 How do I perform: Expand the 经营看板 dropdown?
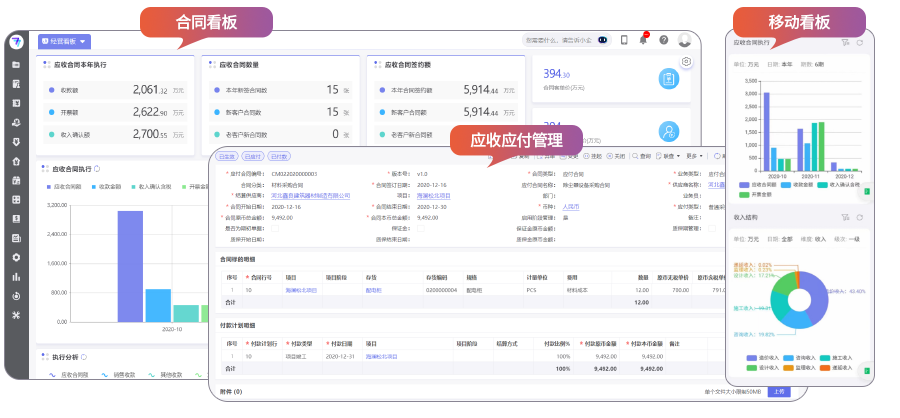coord(64,41)
